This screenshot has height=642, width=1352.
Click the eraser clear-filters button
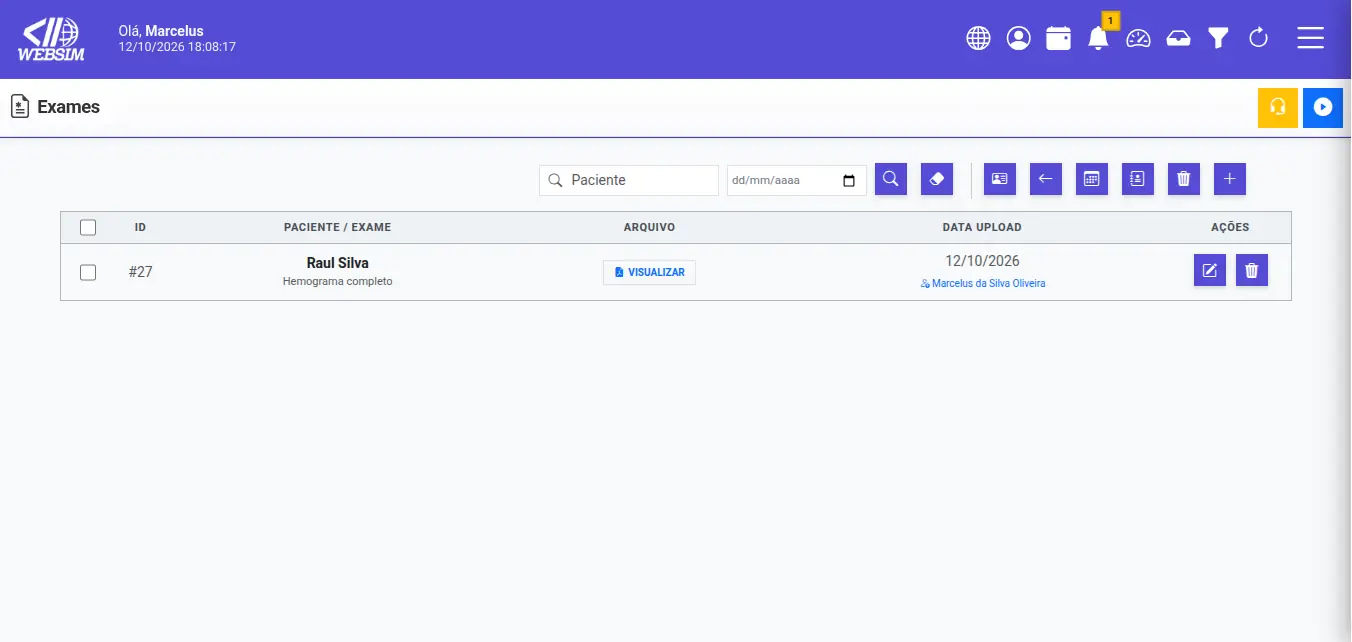pos(937,179)
